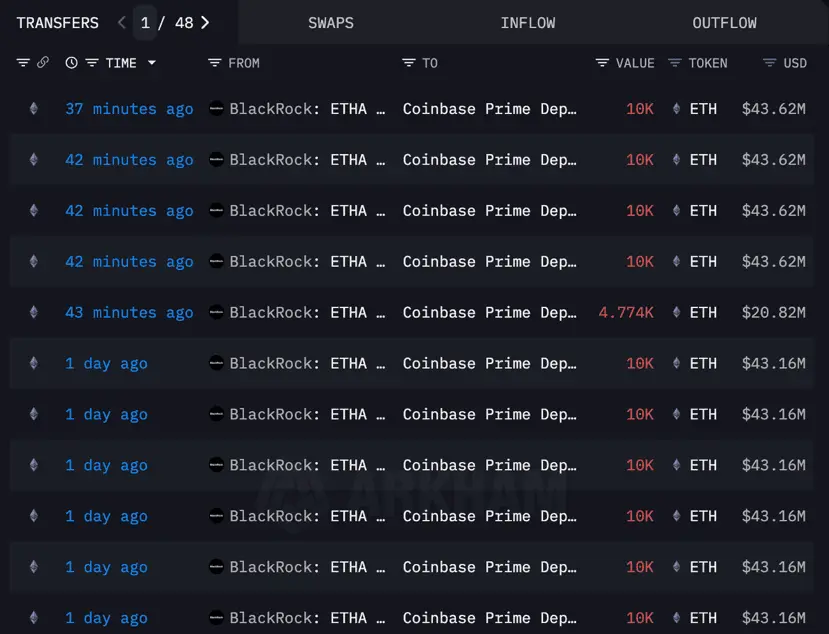
Task: Click the page number 1 field
Action: pos(145,23)
